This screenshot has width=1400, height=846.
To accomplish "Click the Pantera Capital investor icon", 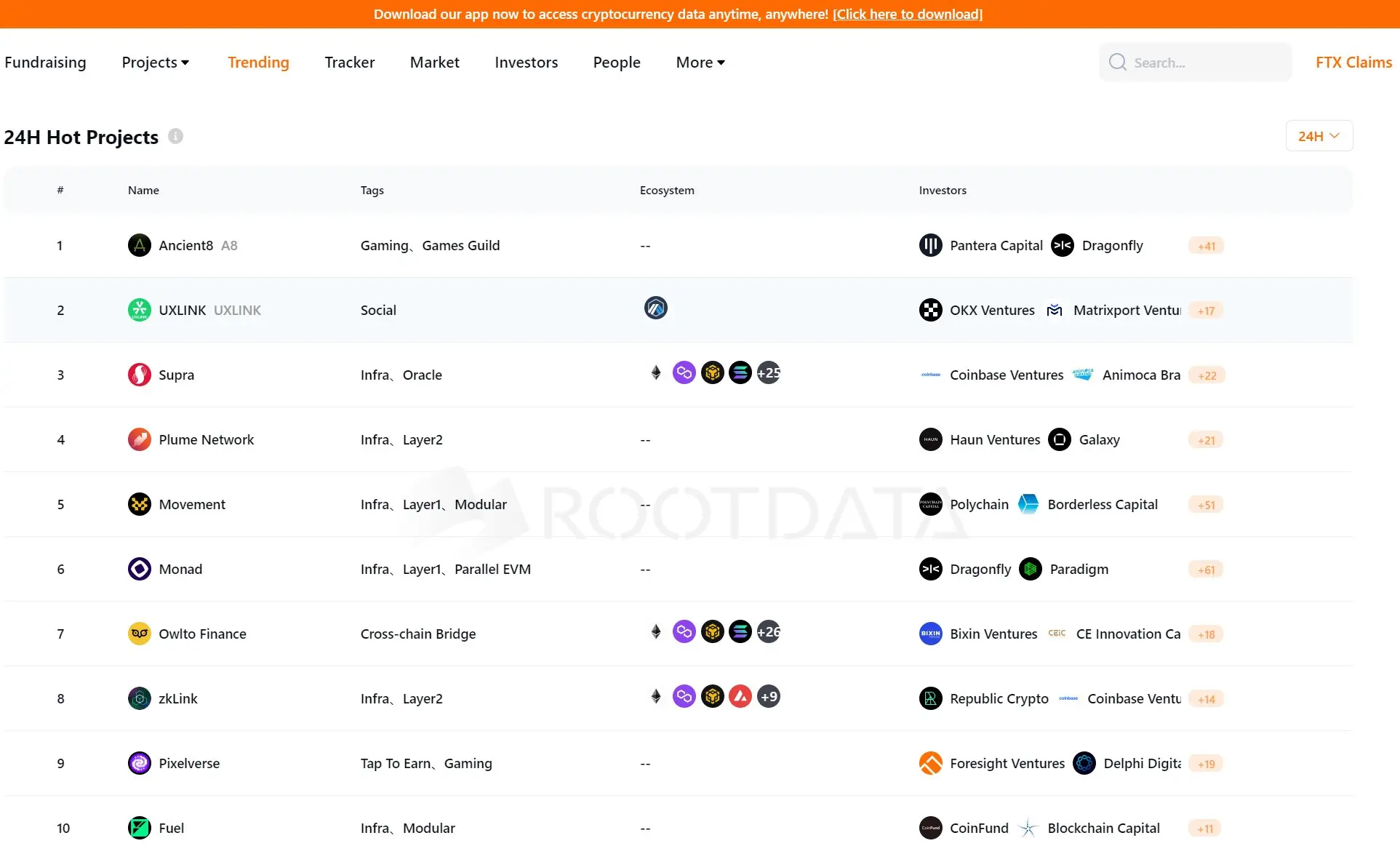I will click(x=930, y=245).
